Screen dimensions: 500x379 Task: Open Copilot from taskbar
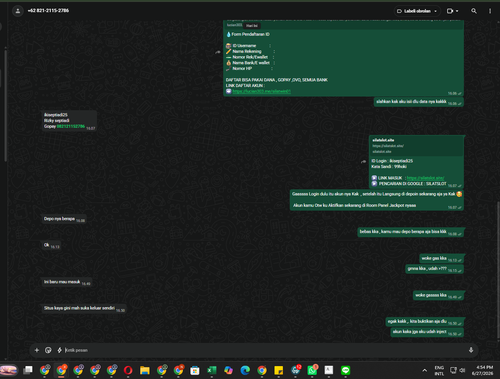coord(228,370)
